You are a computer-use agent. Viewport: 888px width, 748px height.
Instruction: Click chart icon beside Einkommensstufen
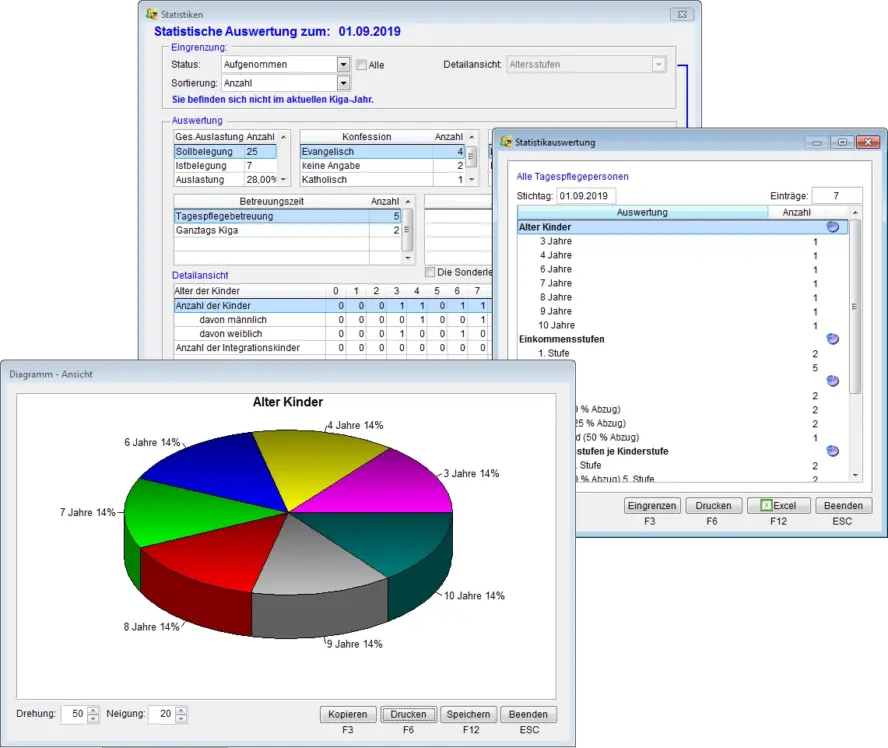[832, 339]
